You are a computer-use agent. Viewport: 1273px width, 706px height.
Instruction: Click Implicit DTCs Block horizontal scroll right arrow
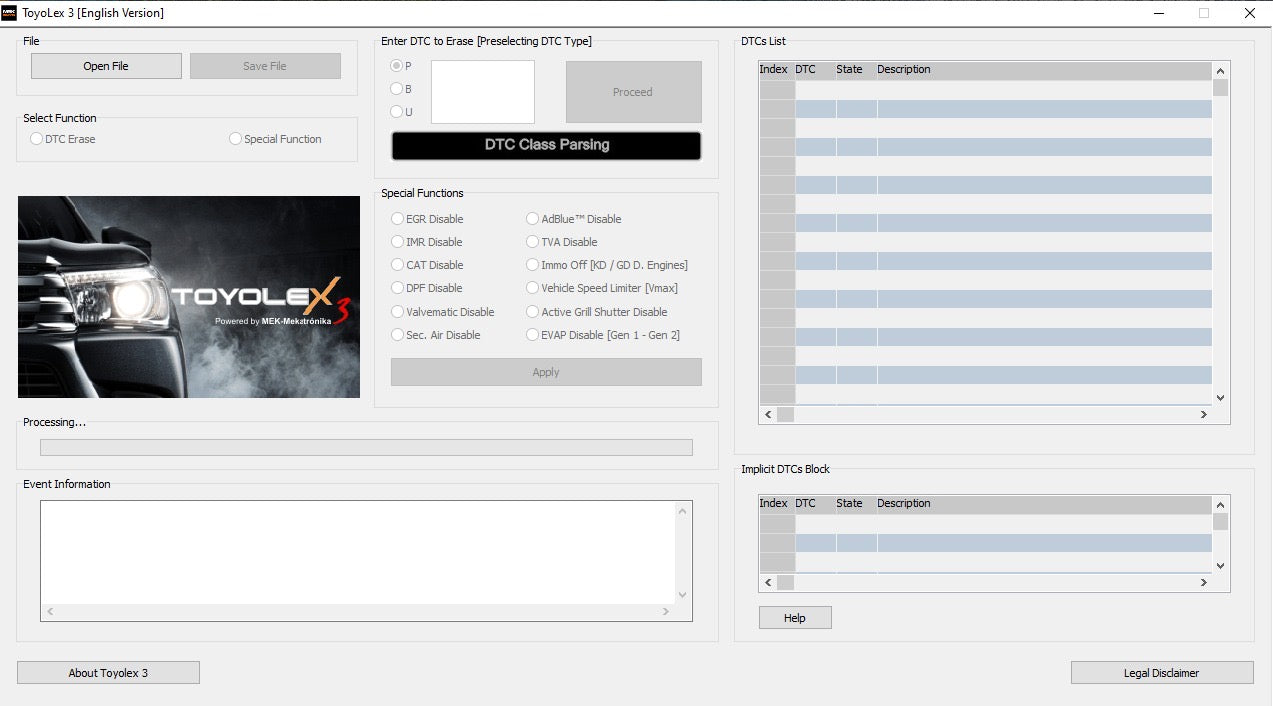pos(1204,582)
